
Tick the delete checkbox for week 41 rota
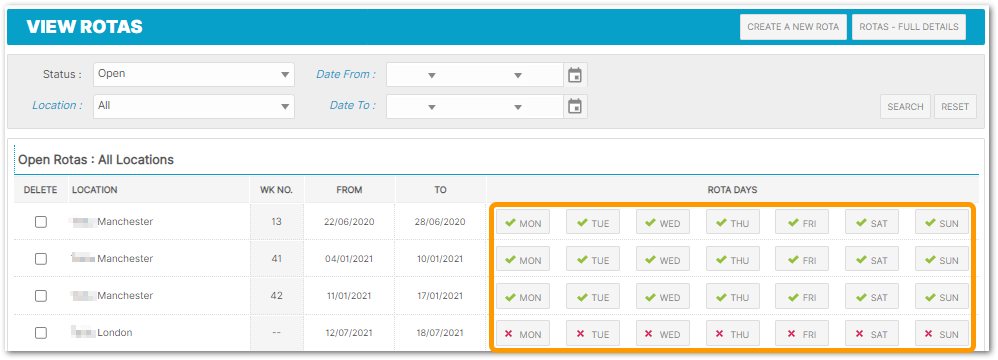[x=41, y=259]
